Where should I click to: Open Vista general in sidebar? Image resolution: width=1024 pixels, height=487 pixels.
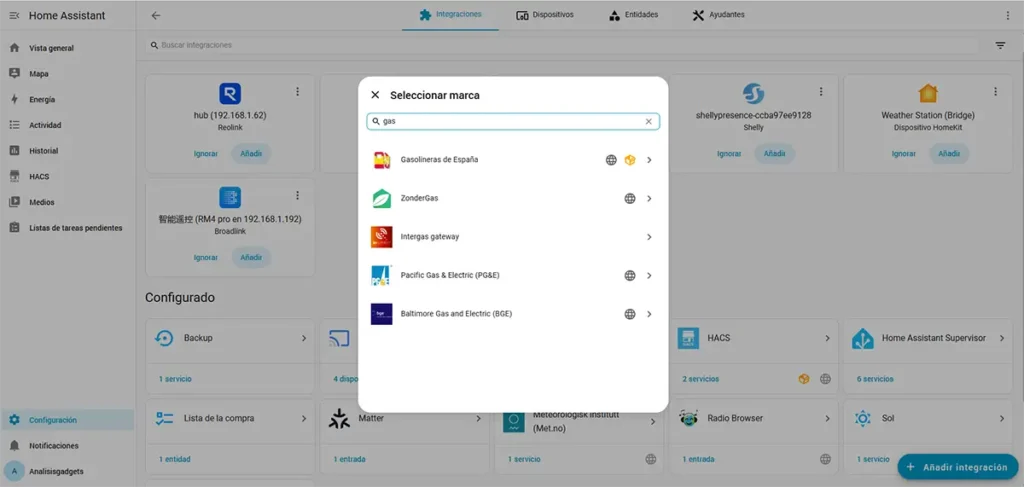click(68, 48)
